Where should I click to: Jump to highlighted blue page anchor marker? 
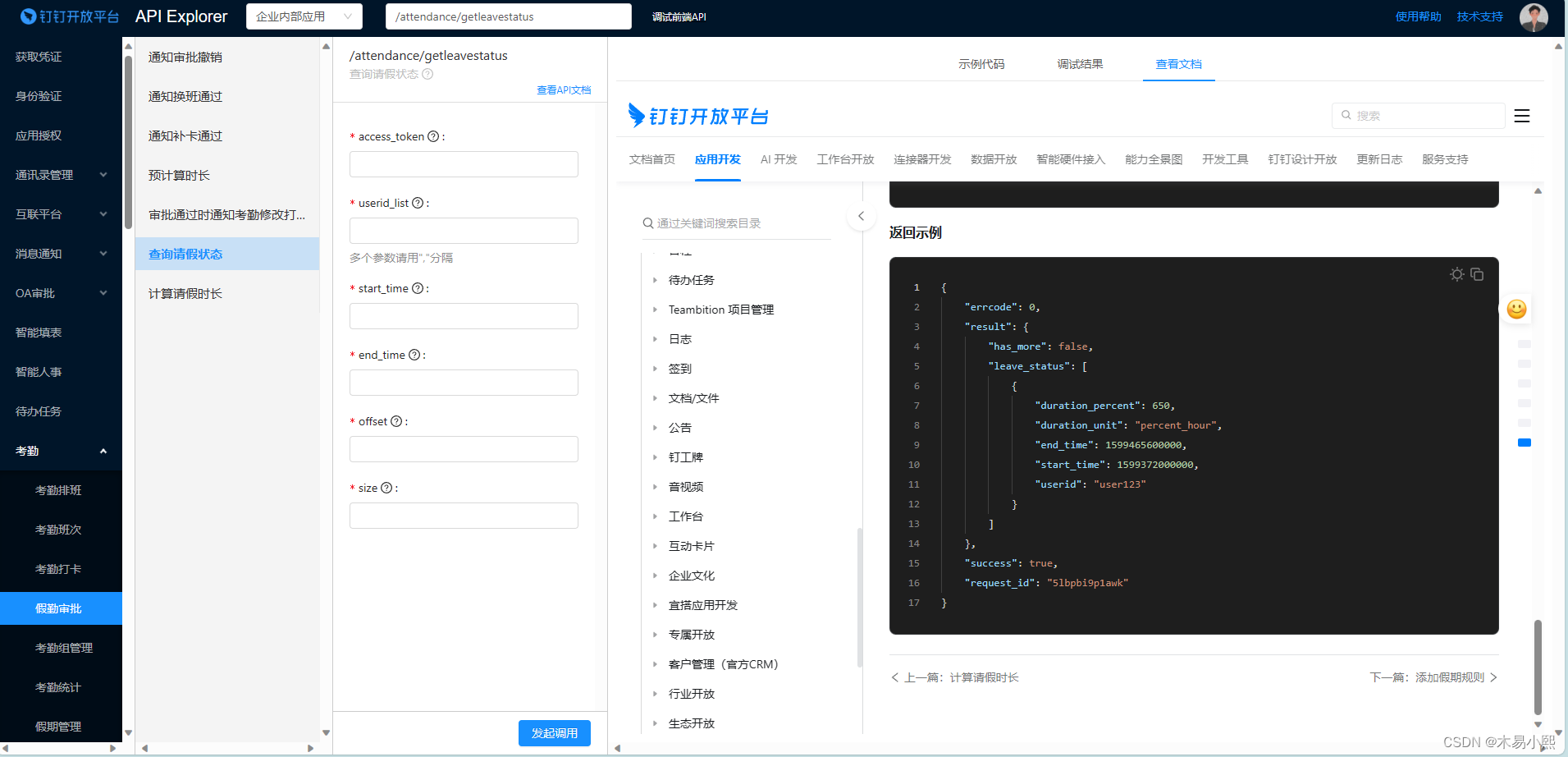(1525, 443)
